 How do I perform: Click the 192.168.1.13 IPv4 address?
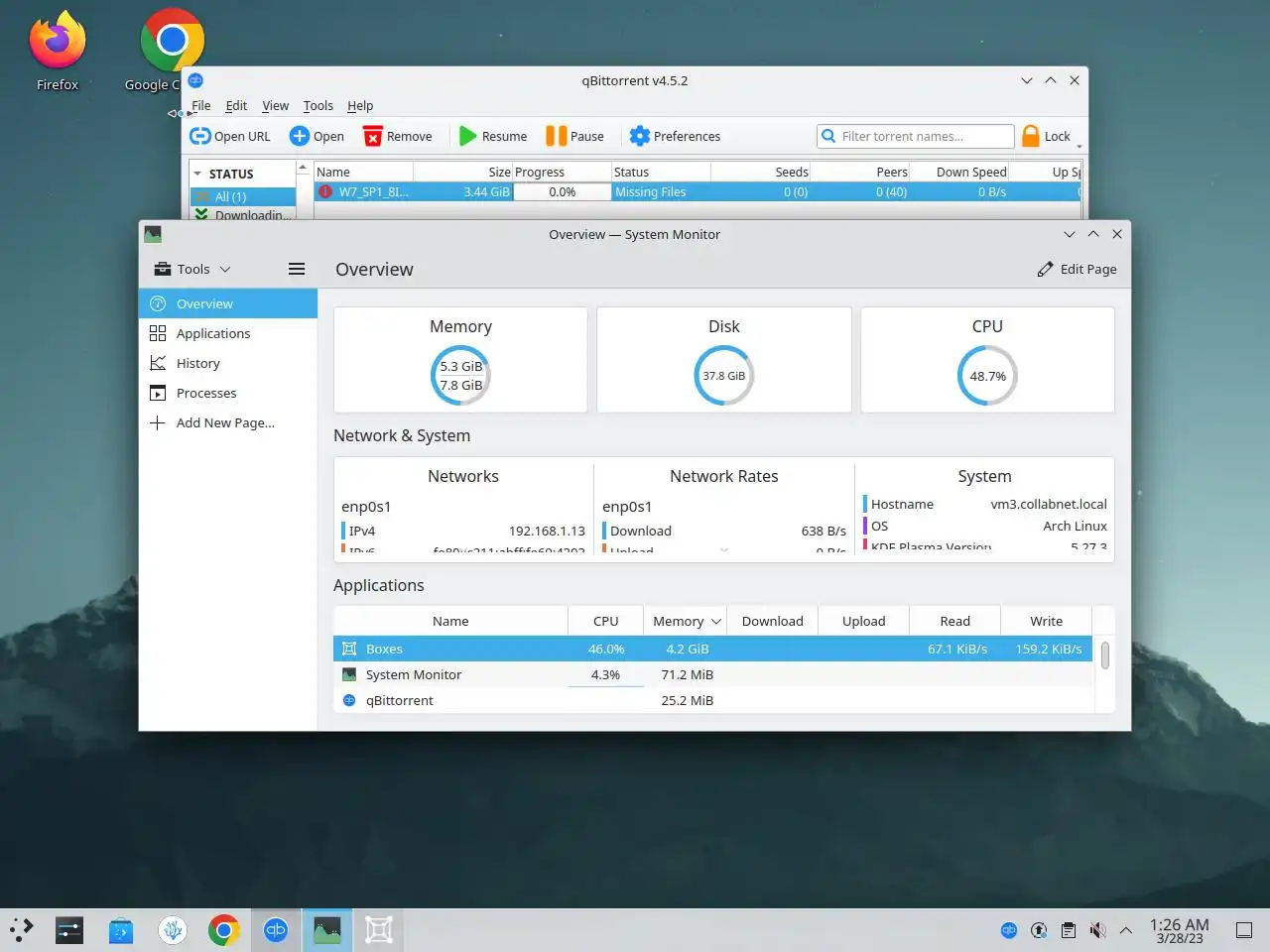pos(547,531)
